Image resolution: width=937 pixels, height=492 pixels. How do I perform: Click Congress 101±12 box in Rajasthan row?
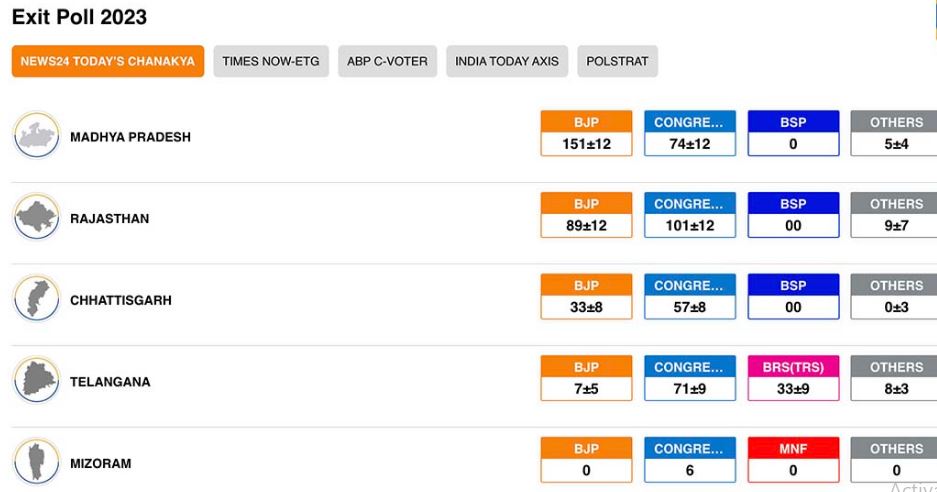click(x=690, y=216)
